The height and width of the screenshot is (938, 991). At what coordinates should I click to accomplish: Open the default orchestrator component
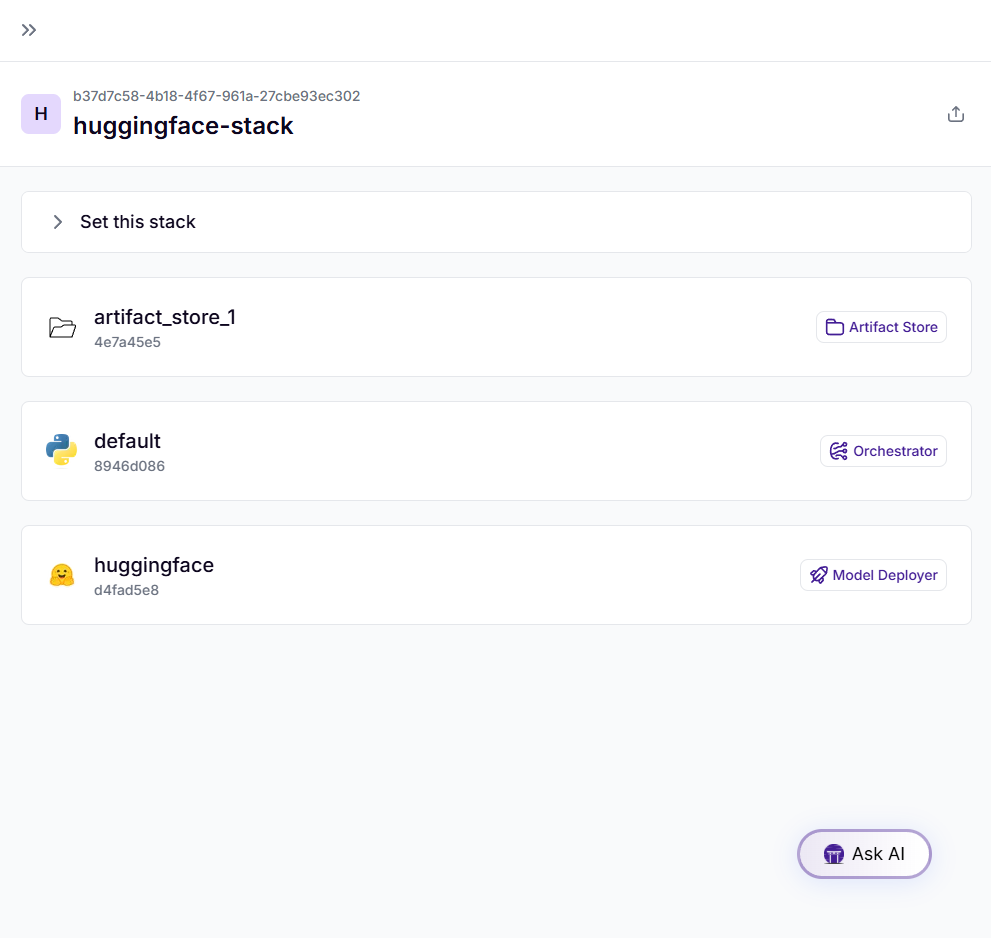[127, 441]
